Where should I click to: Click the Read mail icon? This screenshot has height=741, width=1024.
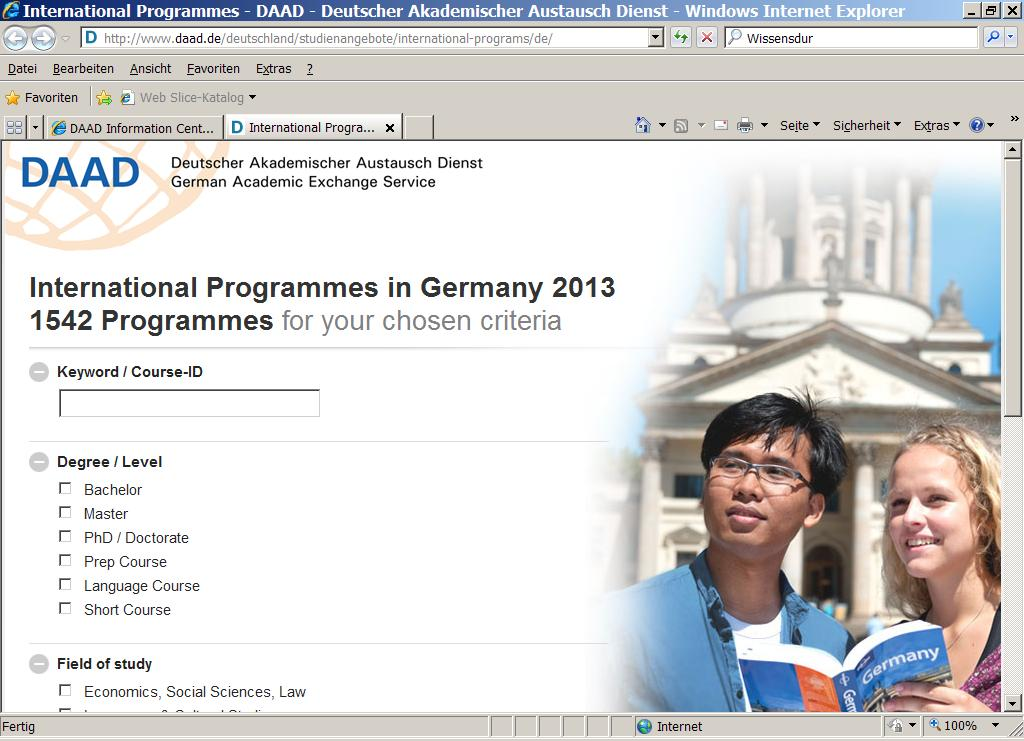[721, 125]
